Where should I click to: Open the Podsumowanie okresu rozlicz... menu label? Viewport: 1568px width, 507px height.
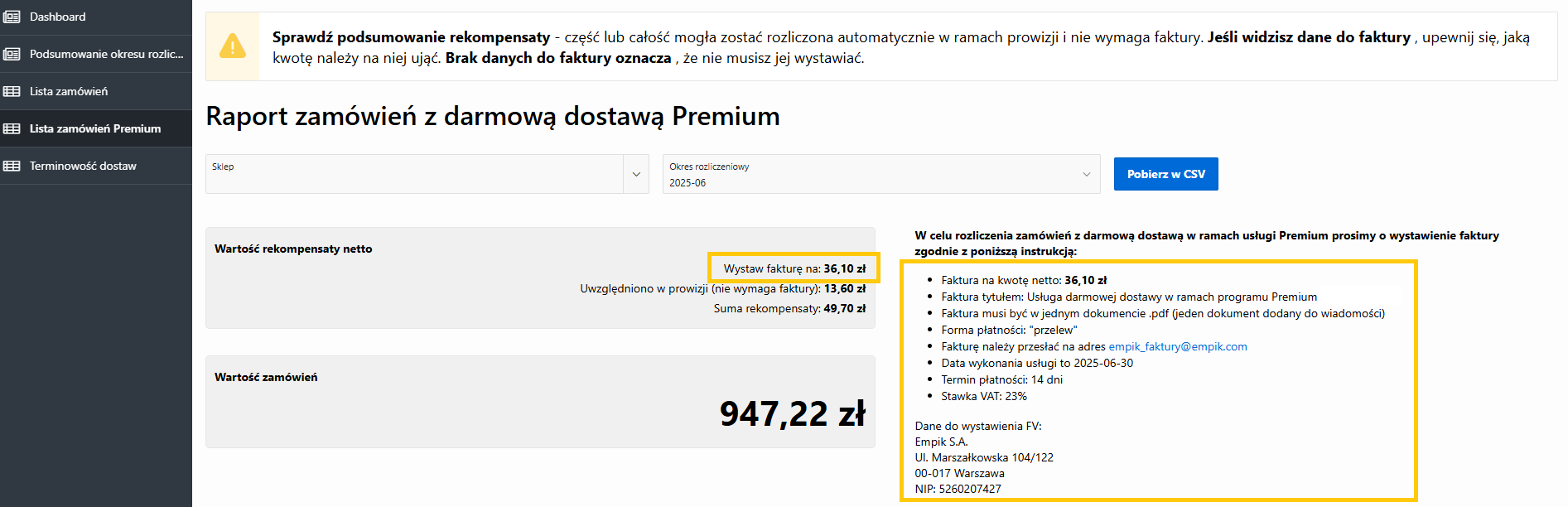click(x=106, y=54)
